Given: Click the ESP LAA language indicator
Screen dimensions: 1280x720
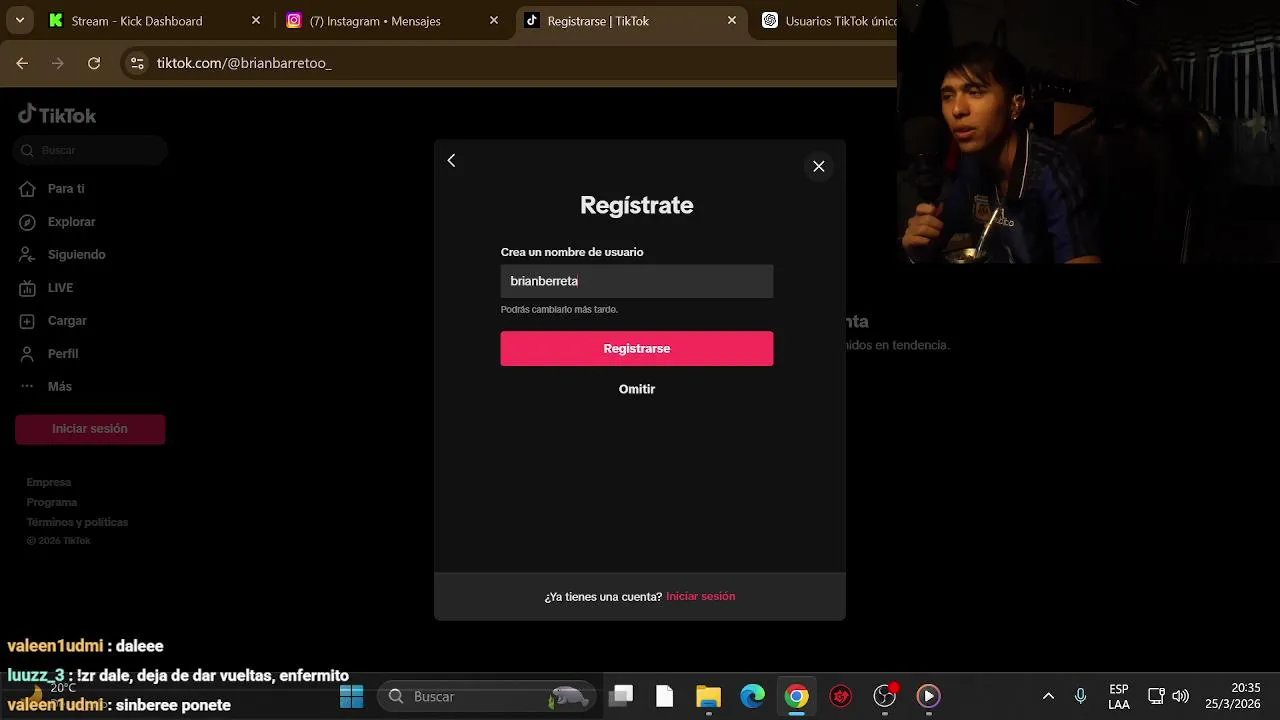Looking at the screenshot, I should (1119, 697).
